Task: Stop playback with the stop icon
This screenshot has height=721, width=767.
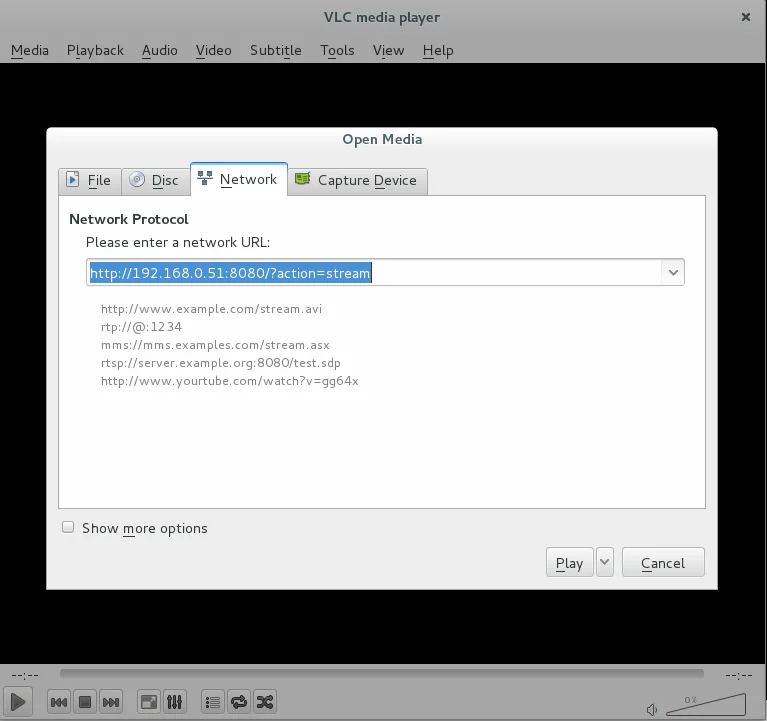Action: tap(85, 702)
